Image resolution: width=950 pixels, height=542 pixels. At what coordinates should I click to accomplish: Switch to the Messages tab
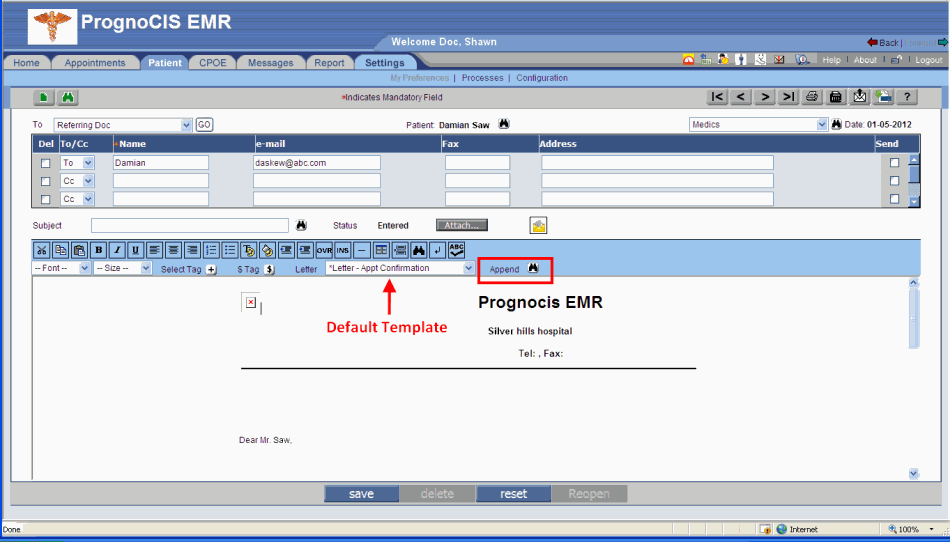pos(270,62)
